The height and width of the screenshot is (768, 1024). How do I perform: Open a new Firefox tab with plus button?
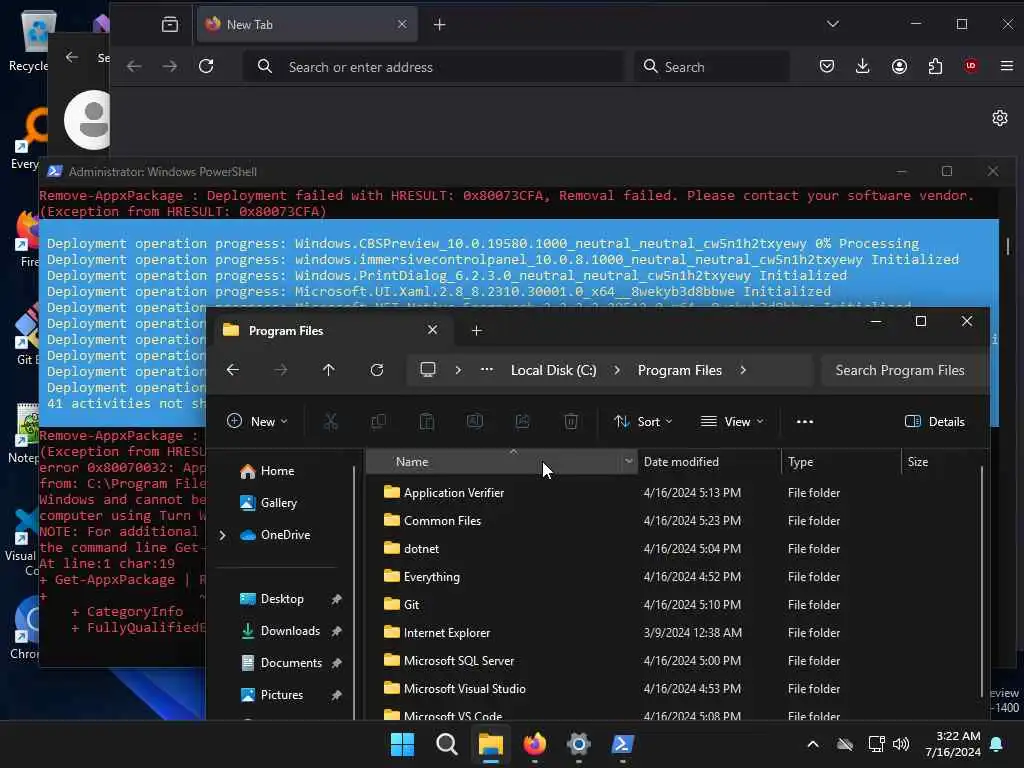[440, 25]
